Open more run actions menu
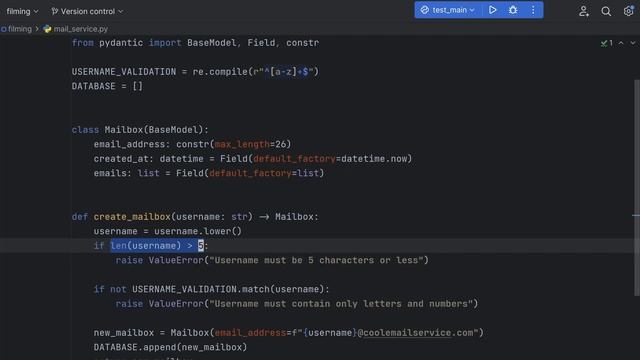Image resolution: width=640 pixels, height=360 pixels. click(533, 10)
